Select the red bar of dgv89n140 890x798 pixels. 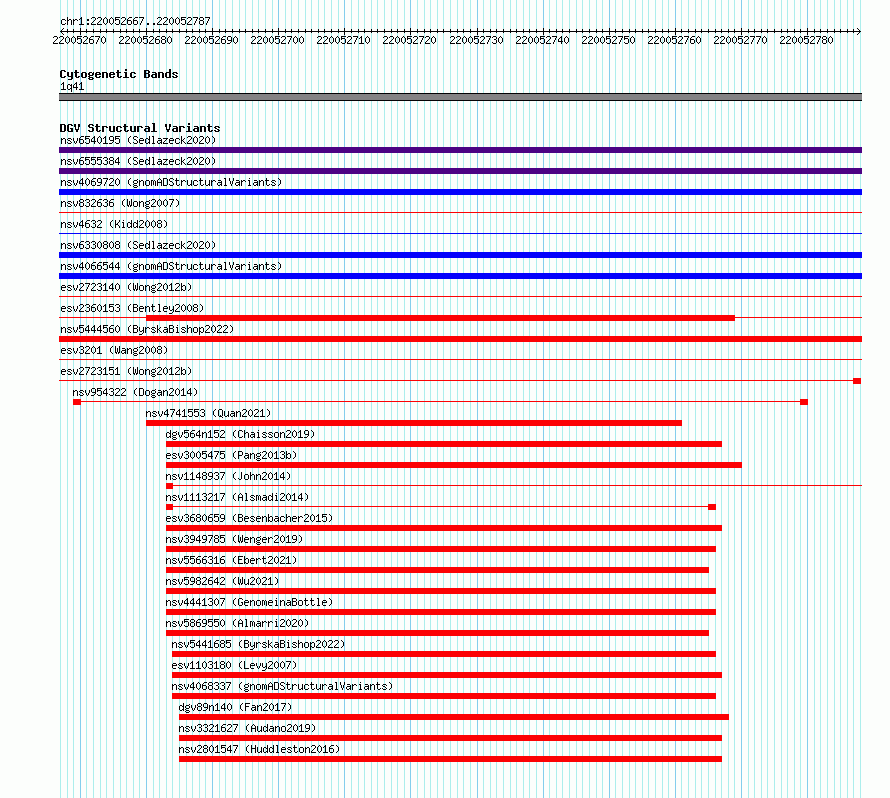coord(454,717)
